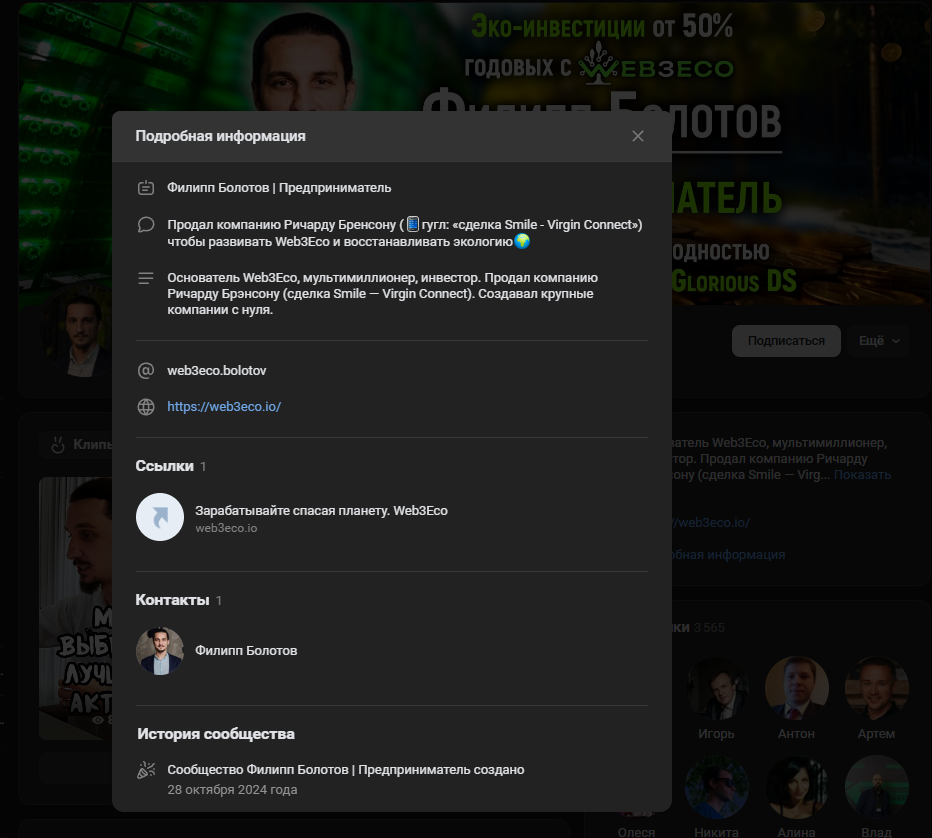Click the globe website icon
This screenshot has height=838, width=932.
coord(146,407)
